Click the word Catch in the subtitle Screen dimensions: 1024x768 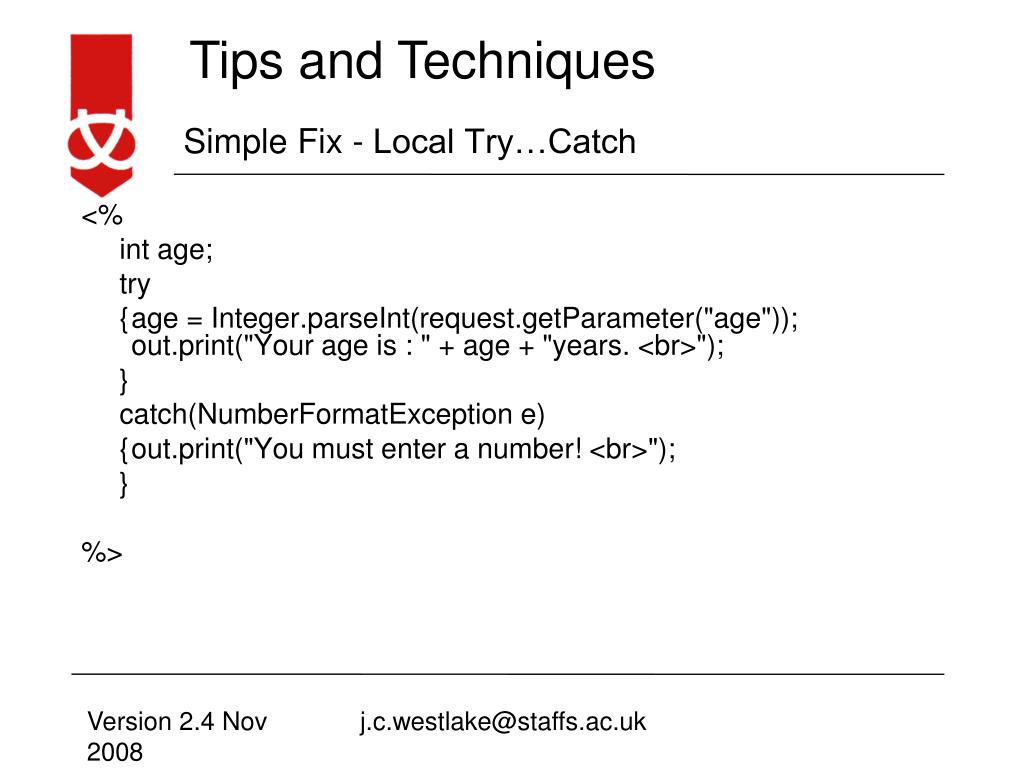tap(592, 142)
